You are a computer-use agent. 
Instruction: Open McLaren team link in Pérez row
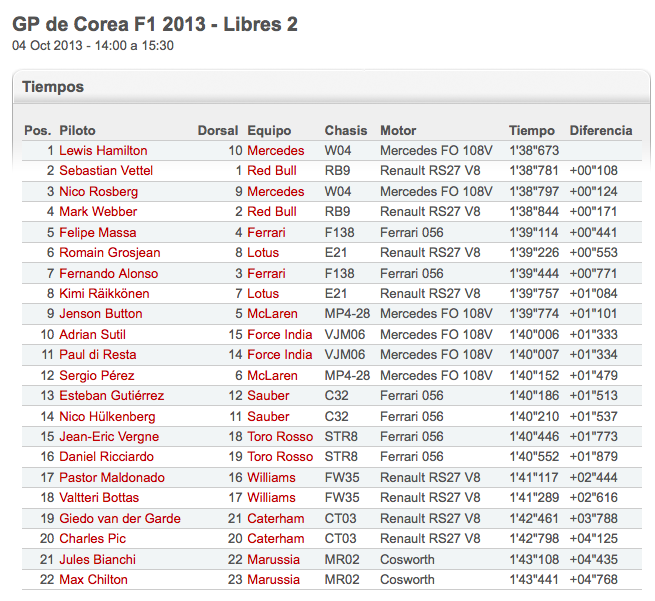272,375
